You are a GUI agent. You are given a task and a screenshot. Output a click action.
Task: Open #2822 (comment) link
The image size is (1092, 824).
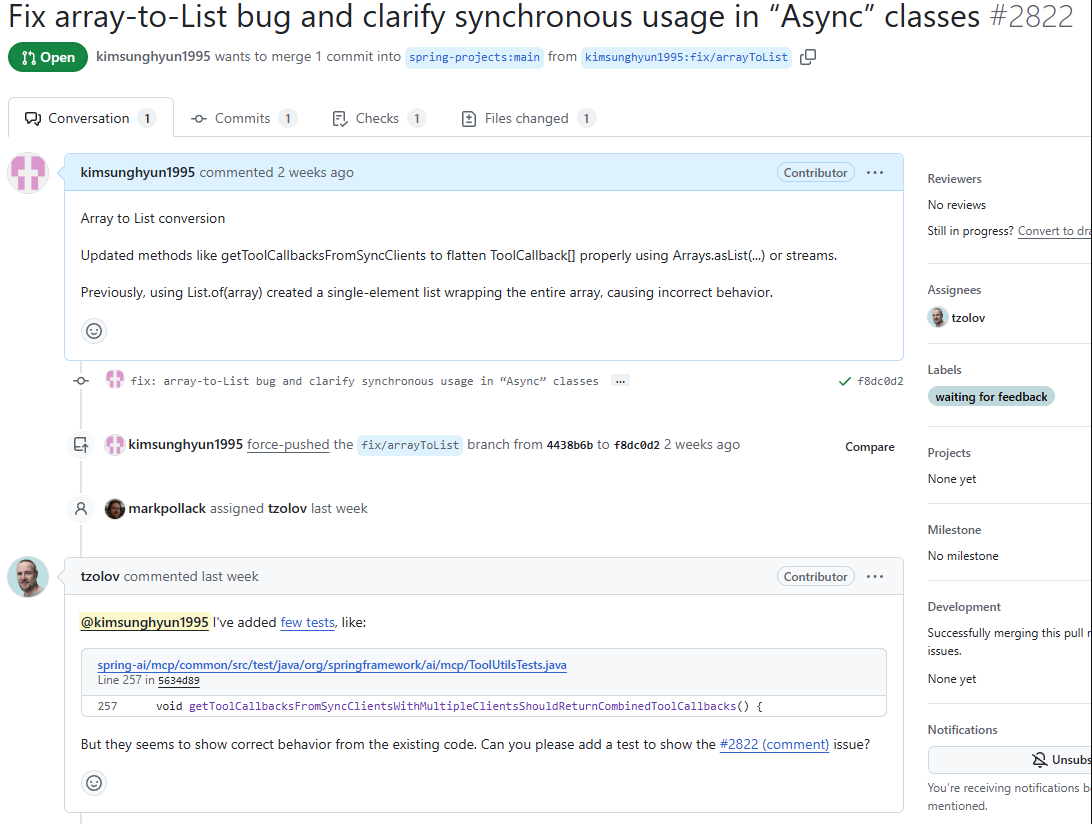tap(774, 744)
